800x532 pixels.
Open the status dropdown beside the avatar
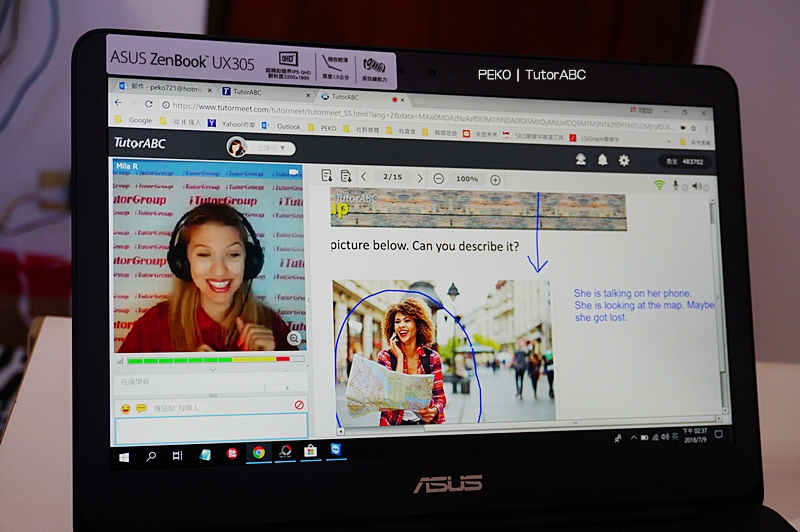tap(270, 148)
